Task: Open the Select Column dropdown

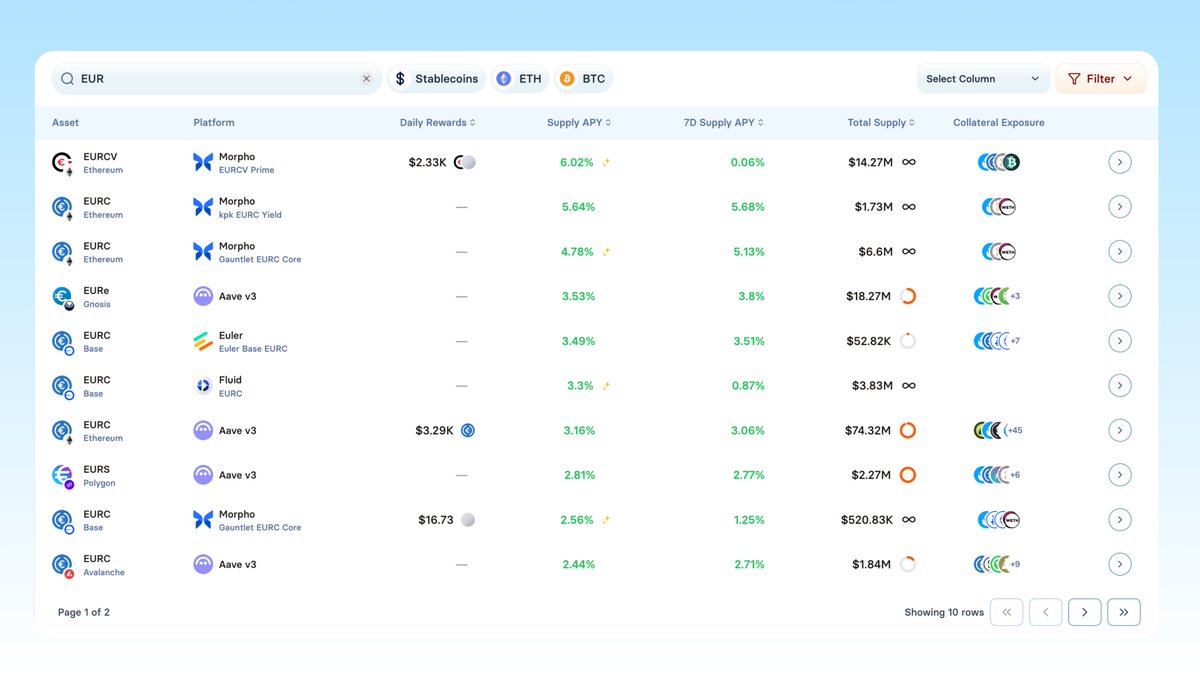Action: coord(983,78)
